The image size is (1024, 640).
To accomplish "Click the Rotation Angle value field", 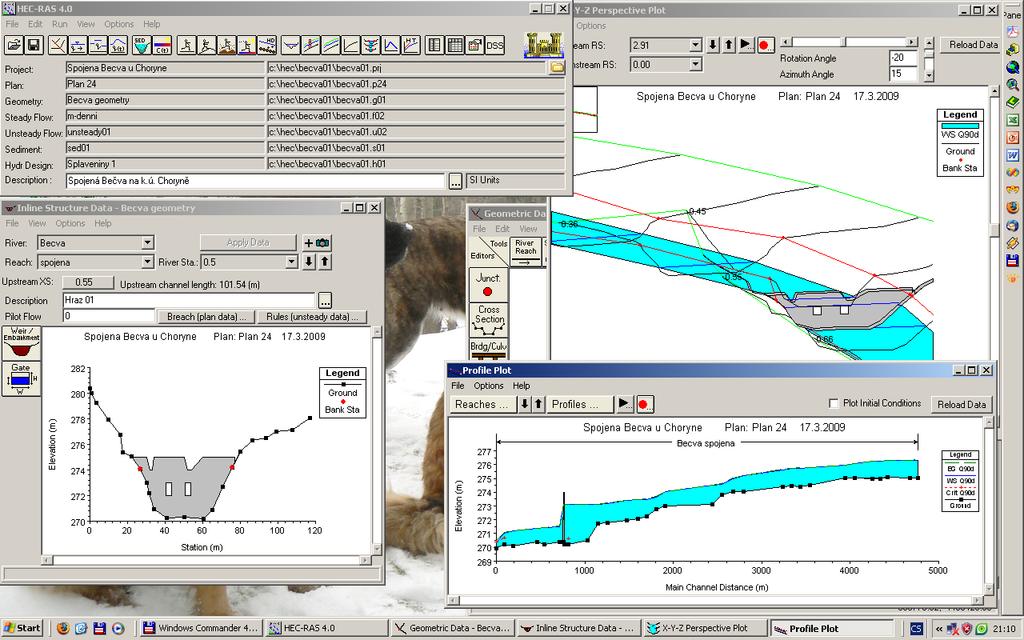I will tap(903, 57).
